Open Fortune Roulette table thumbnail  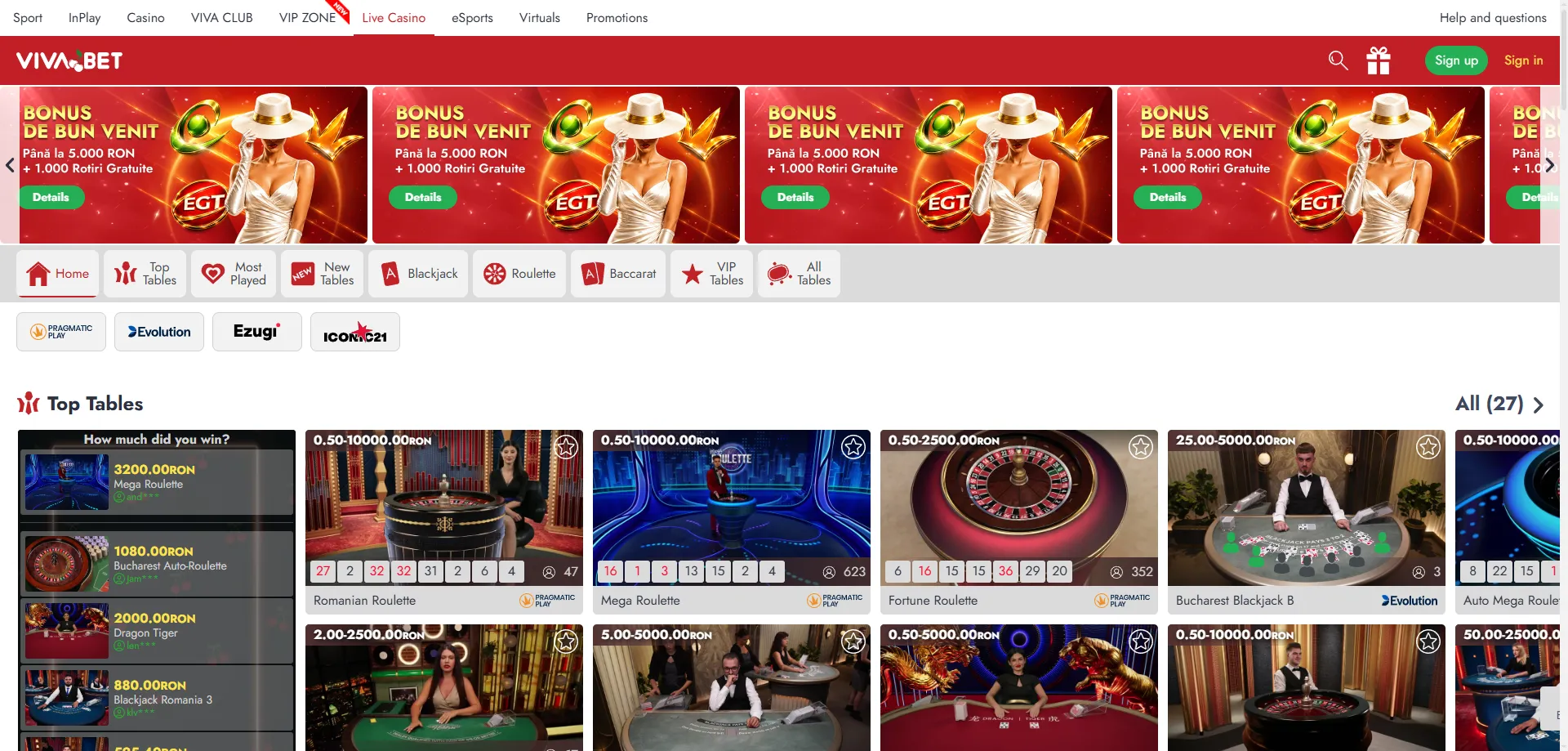[x=1019, y=507]
